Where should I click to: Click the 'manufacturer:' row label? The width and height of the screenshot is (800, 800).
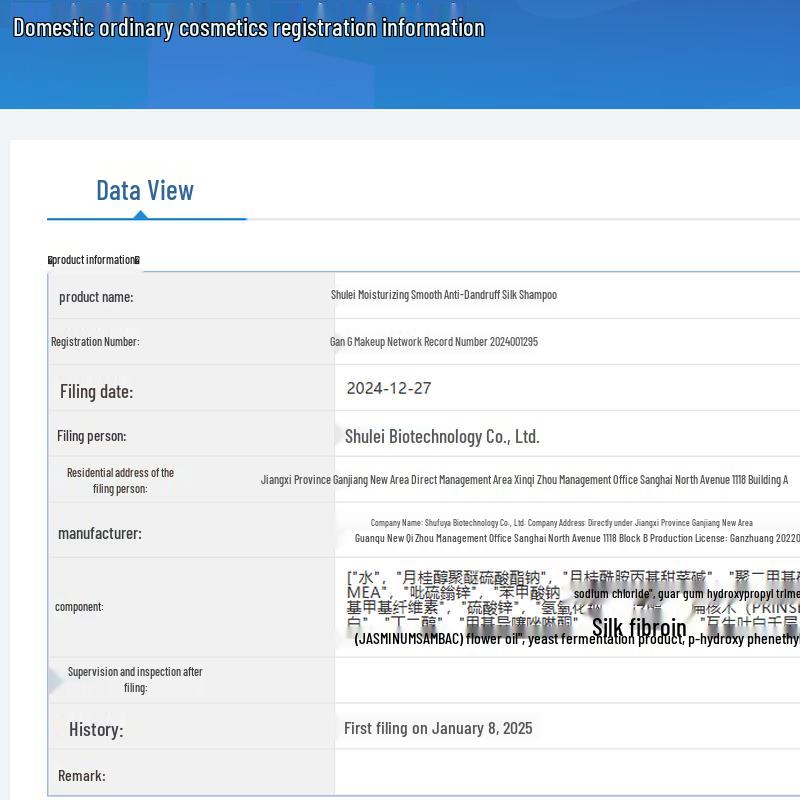(100, 534)
